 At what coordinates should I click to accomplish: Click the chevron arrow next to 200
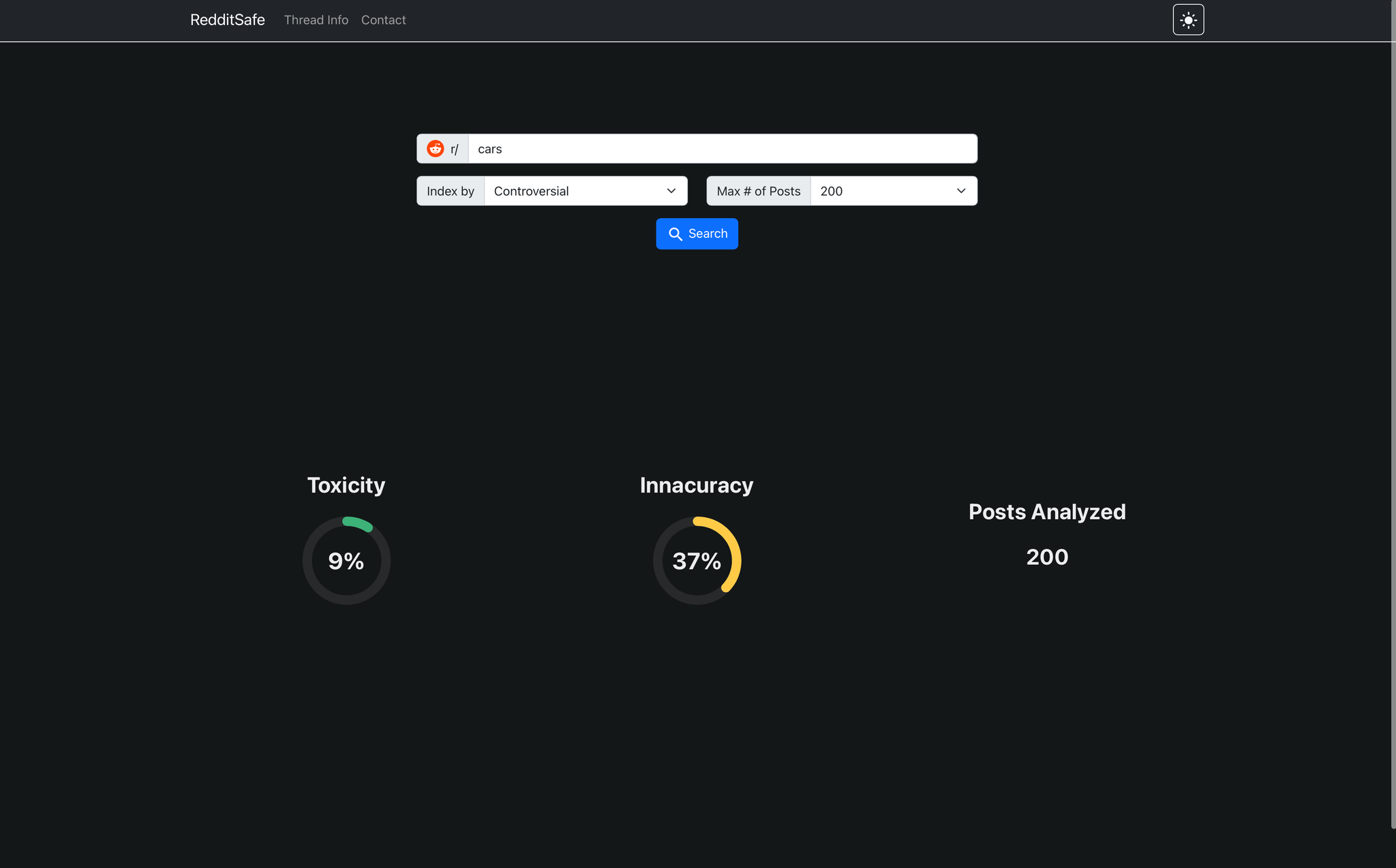pyautogui.click(x=961, y=191)
